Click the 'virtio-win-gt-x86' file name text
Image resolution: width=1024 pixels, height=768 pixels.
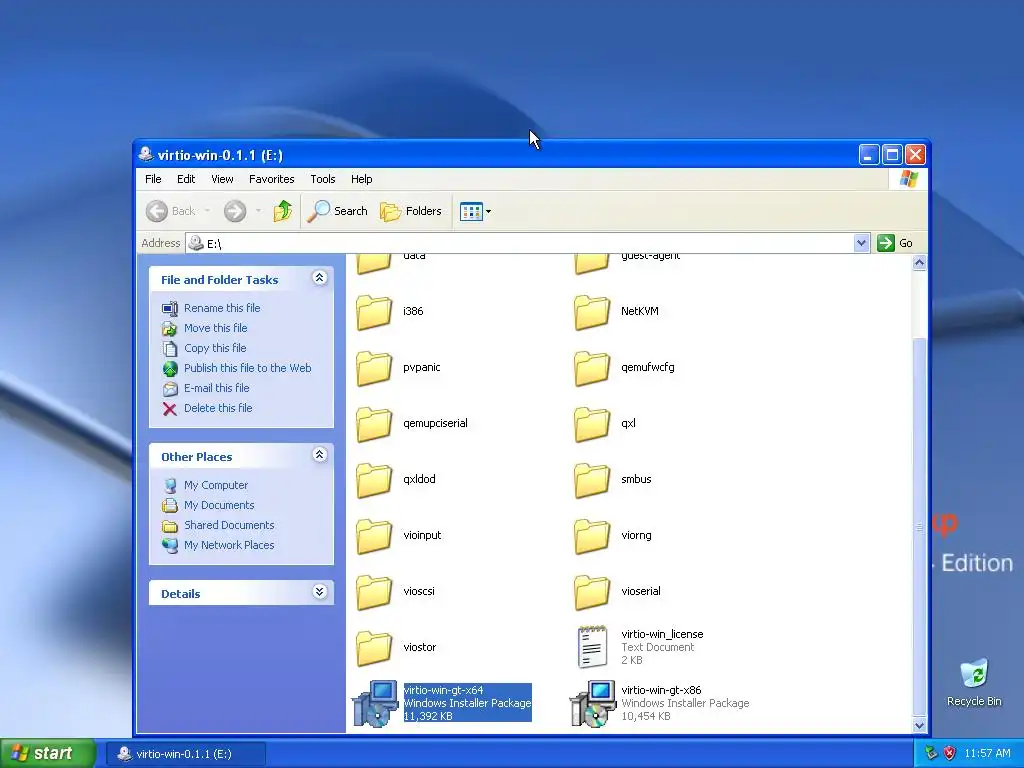(x=661, y=690)
